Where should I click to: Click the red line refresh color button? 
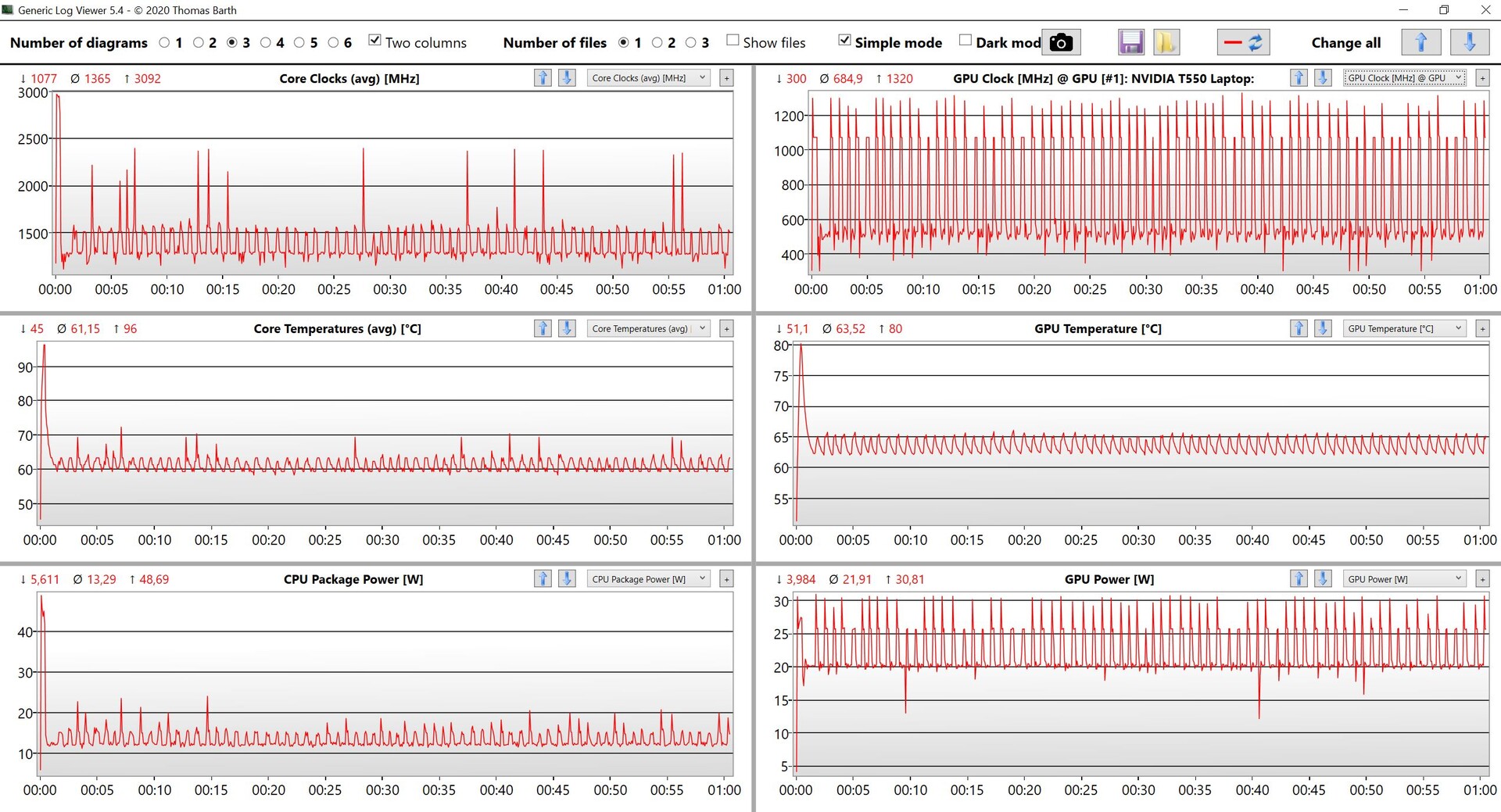1243,42
